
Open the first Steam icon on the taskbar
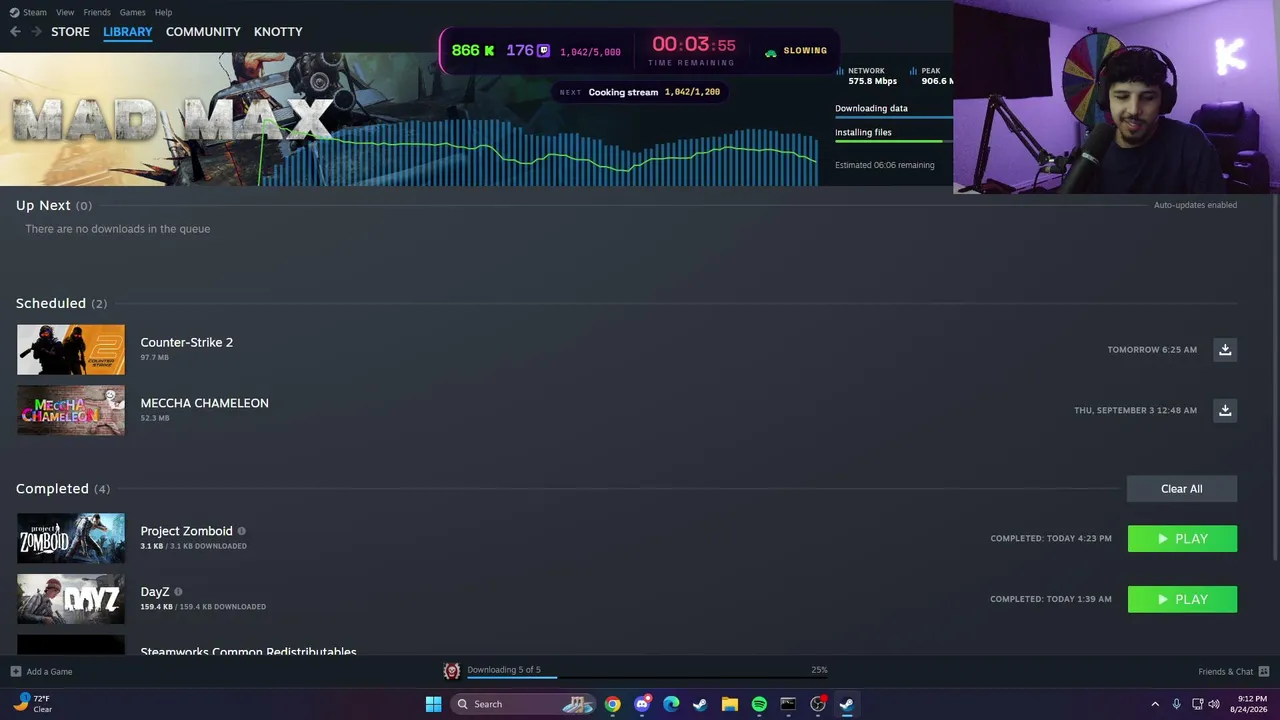click(x=700, y=704)
